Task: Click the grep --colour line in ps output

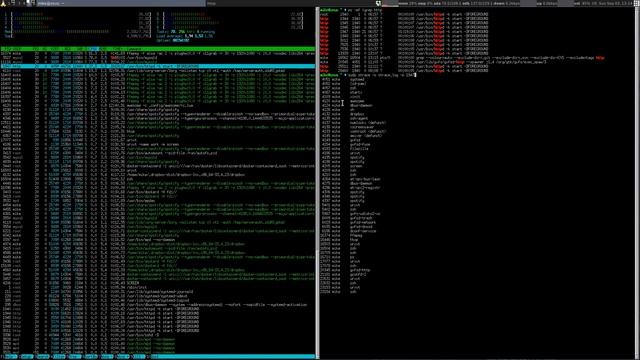Action: pos(462,58)
